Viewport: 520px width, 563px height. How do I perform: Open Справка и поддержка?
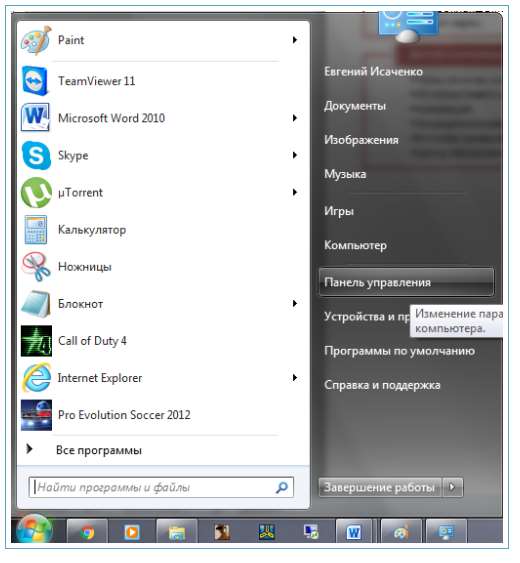tap(382, 385)
